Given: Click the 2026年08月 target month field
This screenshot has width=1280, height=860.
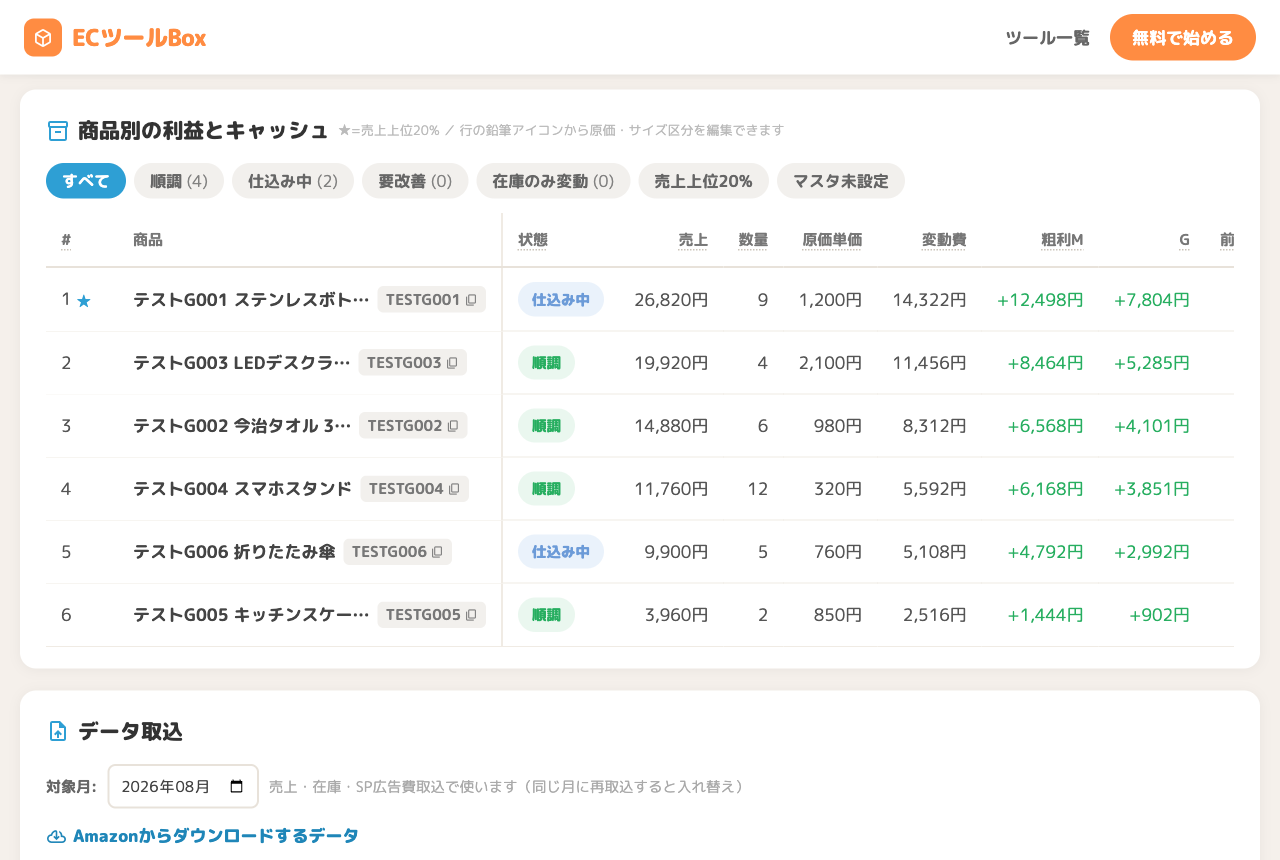Looking at the screenshot, I should (x=183, y=786).
